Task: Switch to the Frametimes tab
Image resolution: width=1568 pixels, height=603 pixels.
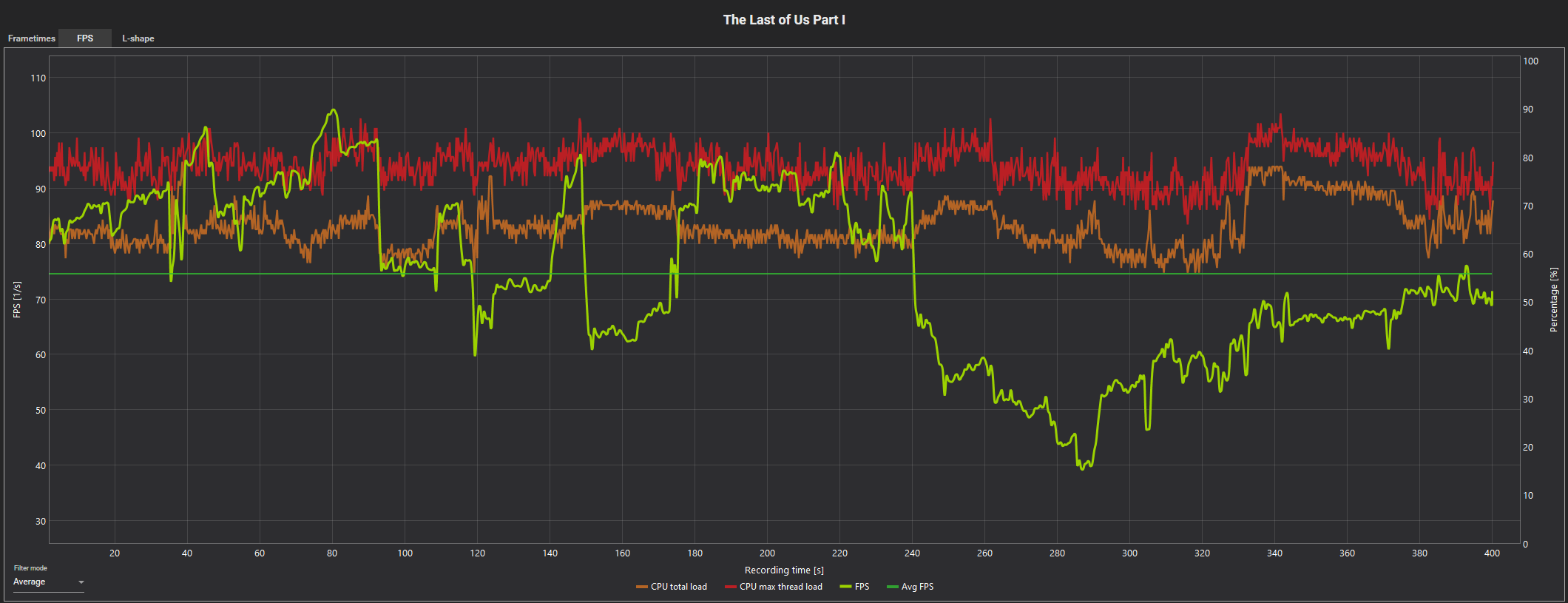Action: tap(32, 38)
